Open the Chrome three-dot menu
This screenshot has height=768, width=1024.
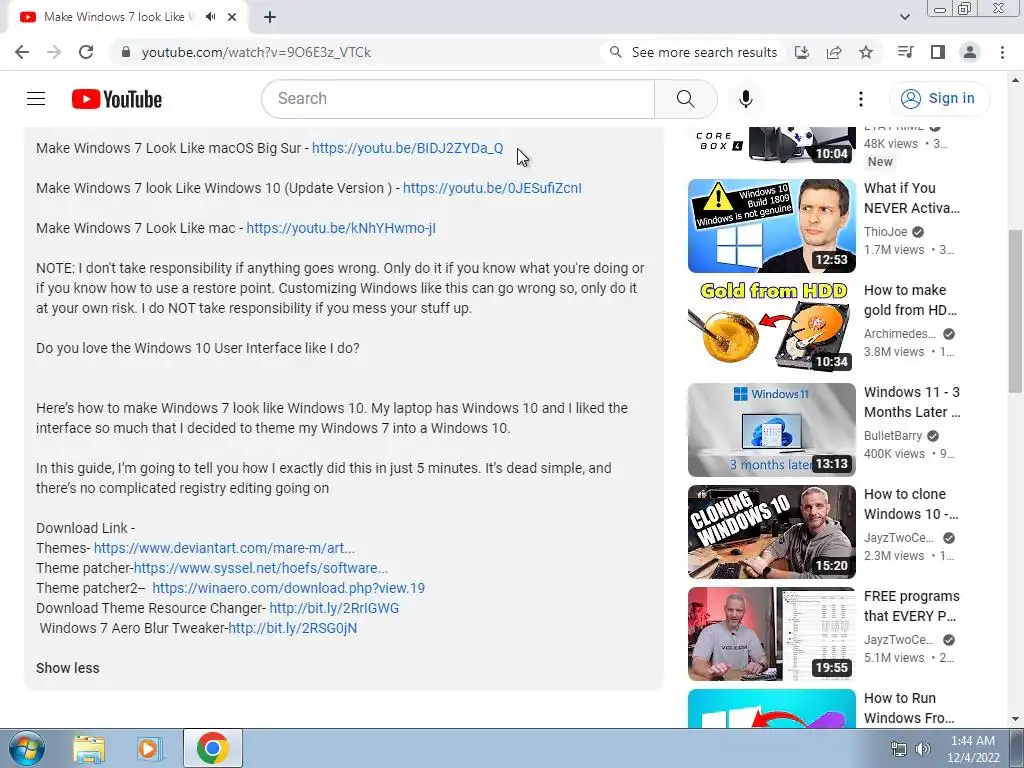tap(1002, 52)
